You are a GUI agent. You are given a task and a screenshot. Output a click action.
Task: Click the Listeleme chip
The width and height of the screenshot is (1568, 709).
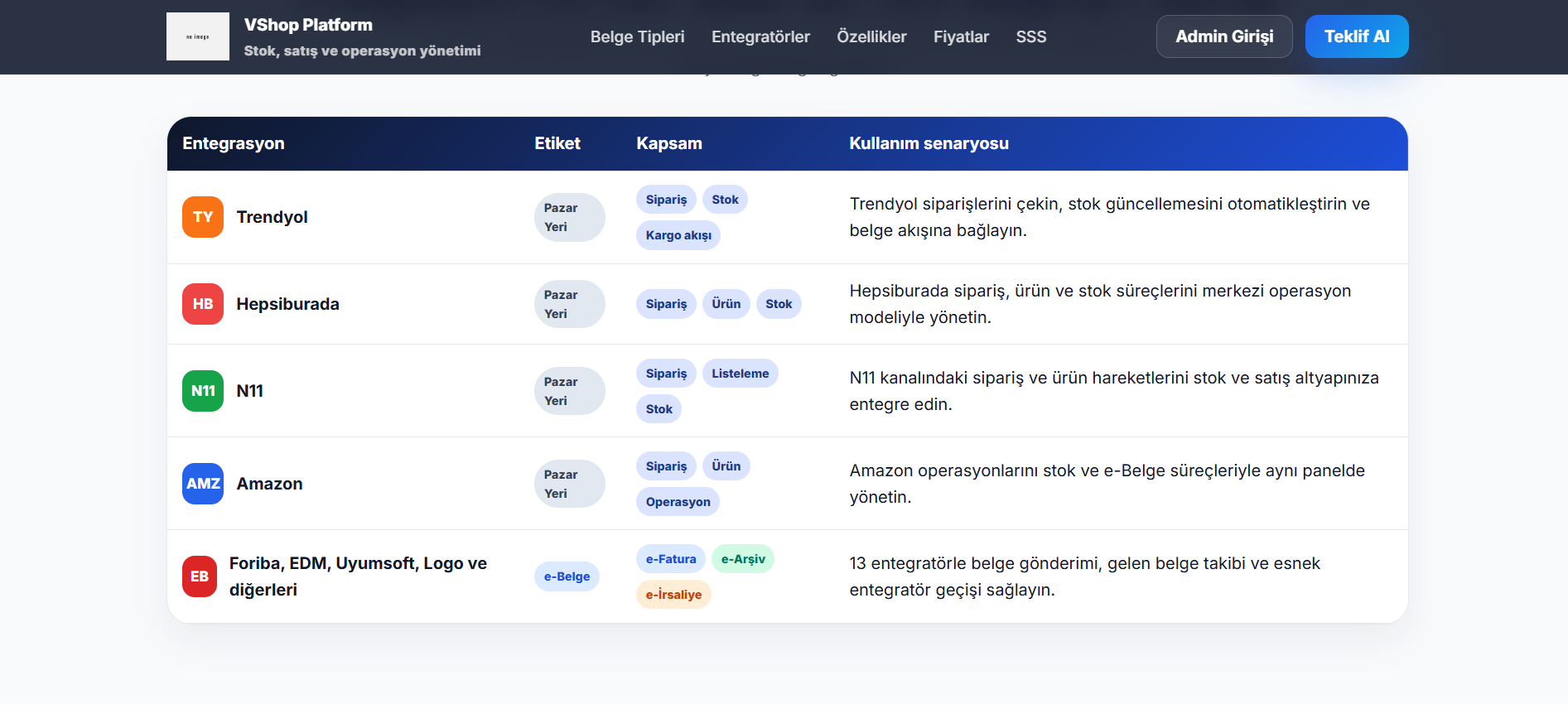(740, 374)
